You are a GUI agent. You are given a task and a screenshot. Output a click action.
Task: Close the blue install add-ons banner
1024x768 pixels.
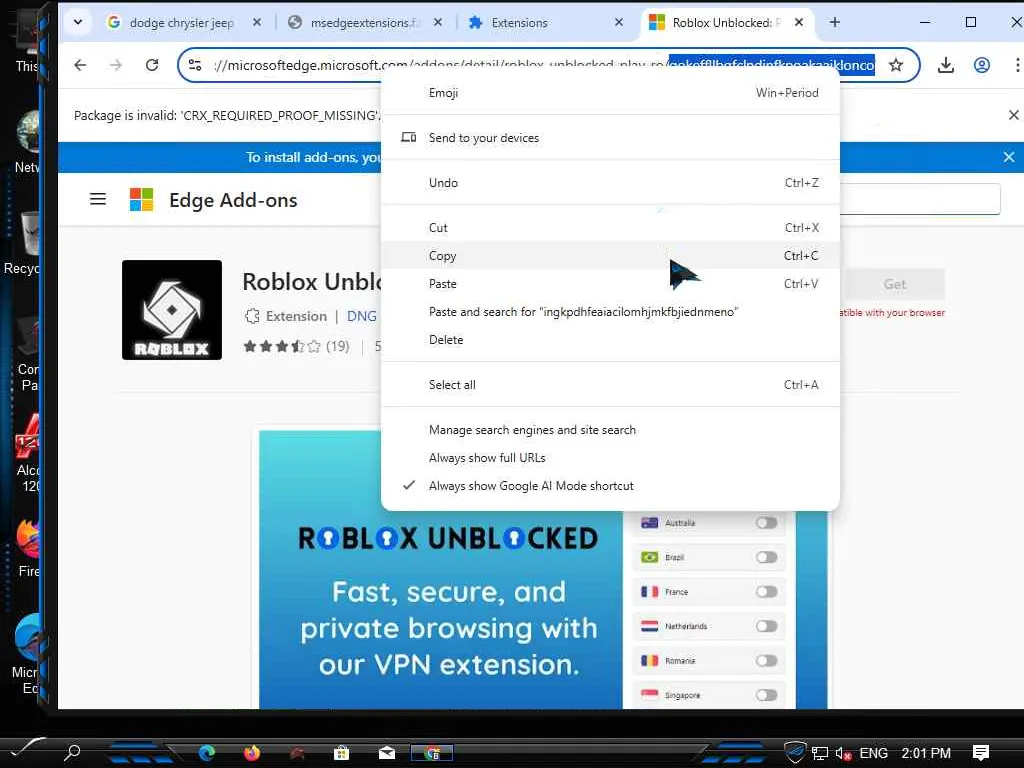1009,157
